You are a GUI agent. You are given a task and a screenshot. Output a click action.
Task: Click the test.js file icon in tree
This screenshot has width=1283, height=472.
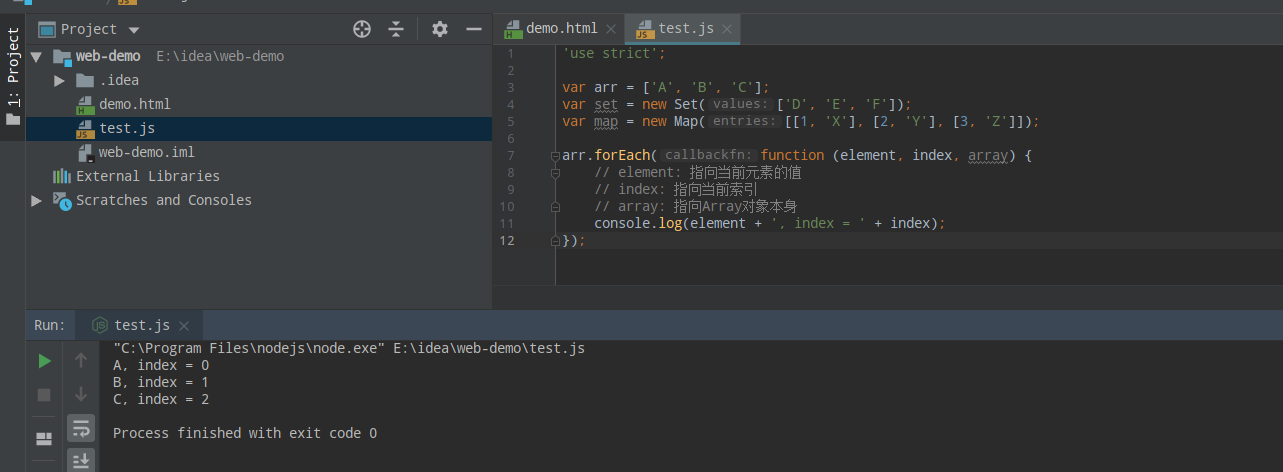click(x=85, y=128)
